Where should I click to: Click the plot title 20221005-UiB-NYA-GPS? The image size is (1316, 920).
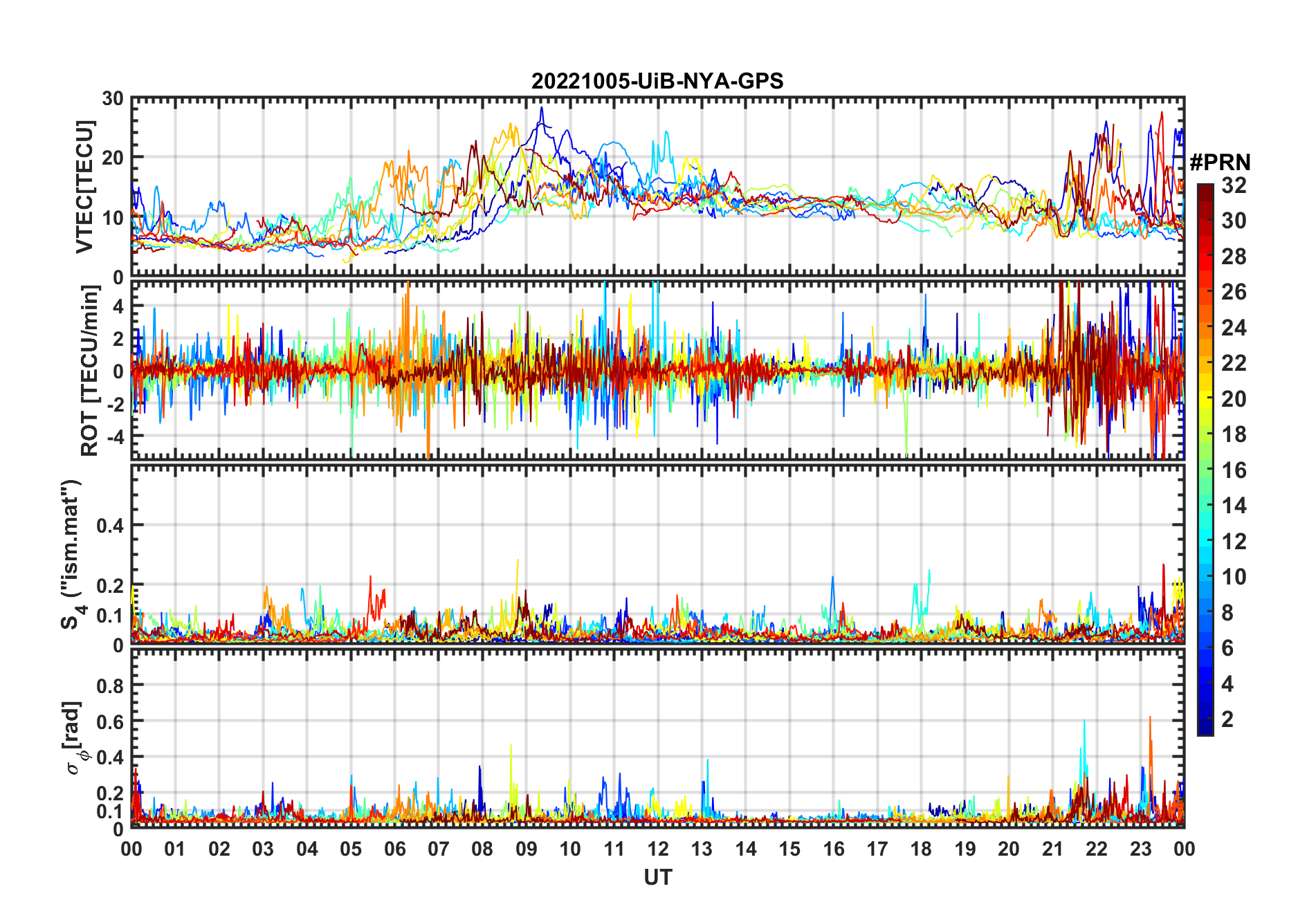point(657,81)
